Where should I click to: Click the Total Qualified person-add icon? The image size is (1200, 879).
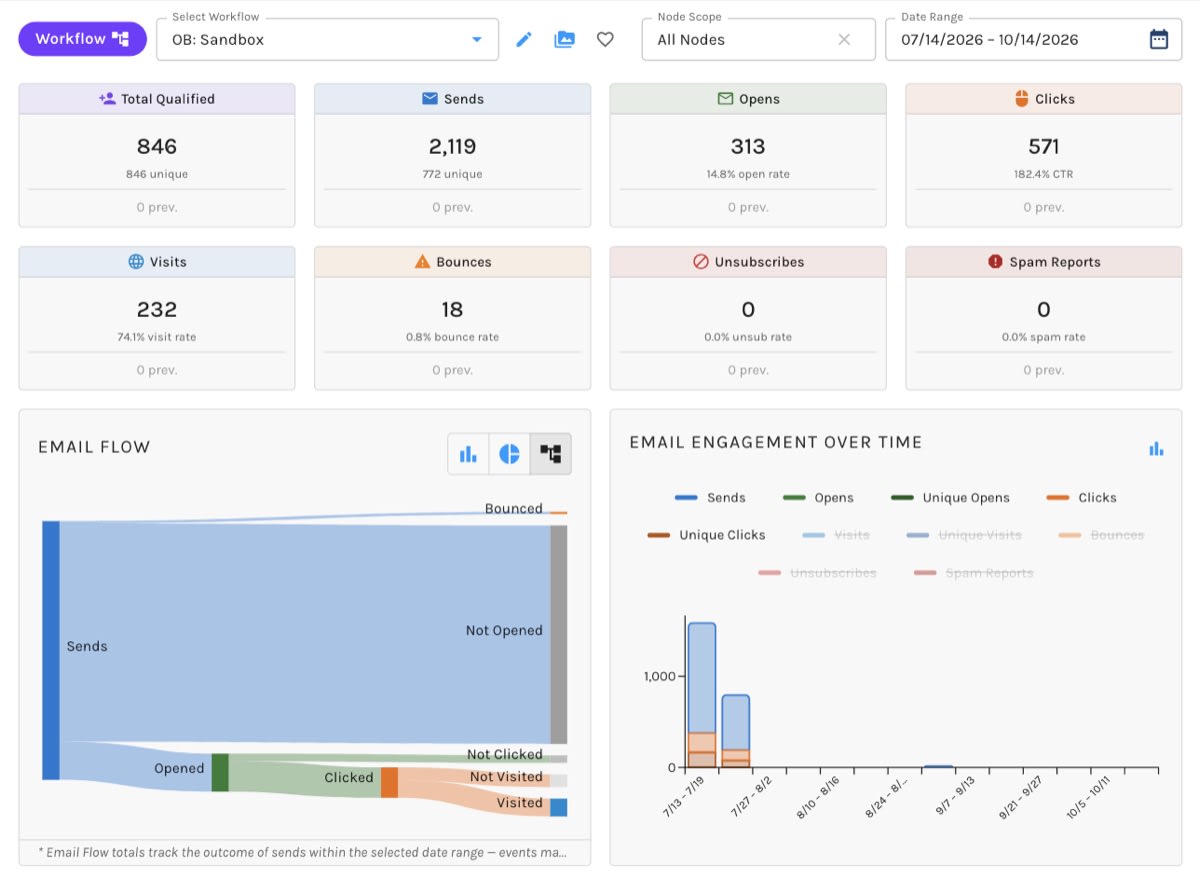coord(108,99)
